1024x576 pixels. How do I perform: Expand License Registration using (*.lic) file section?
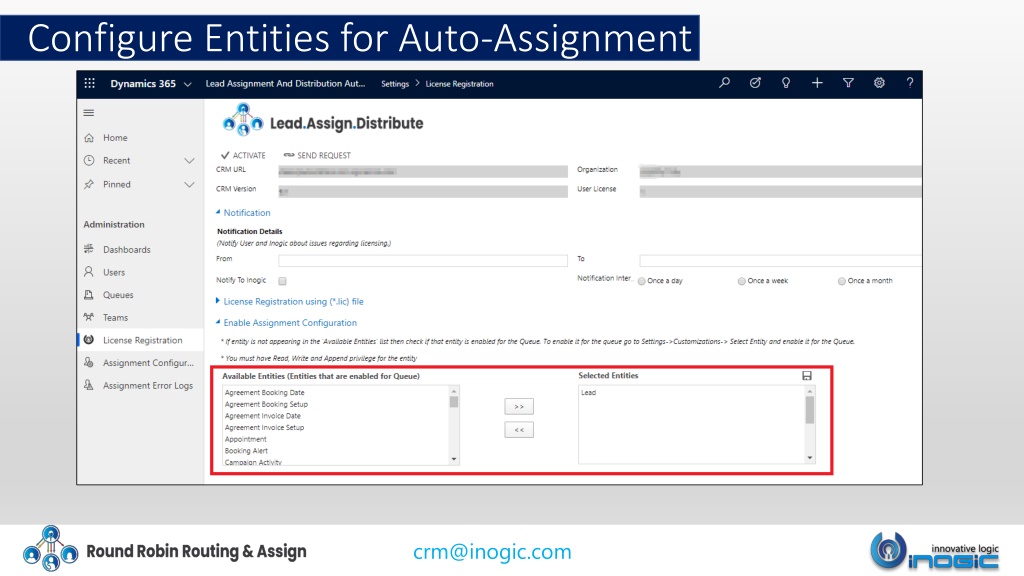289,302
